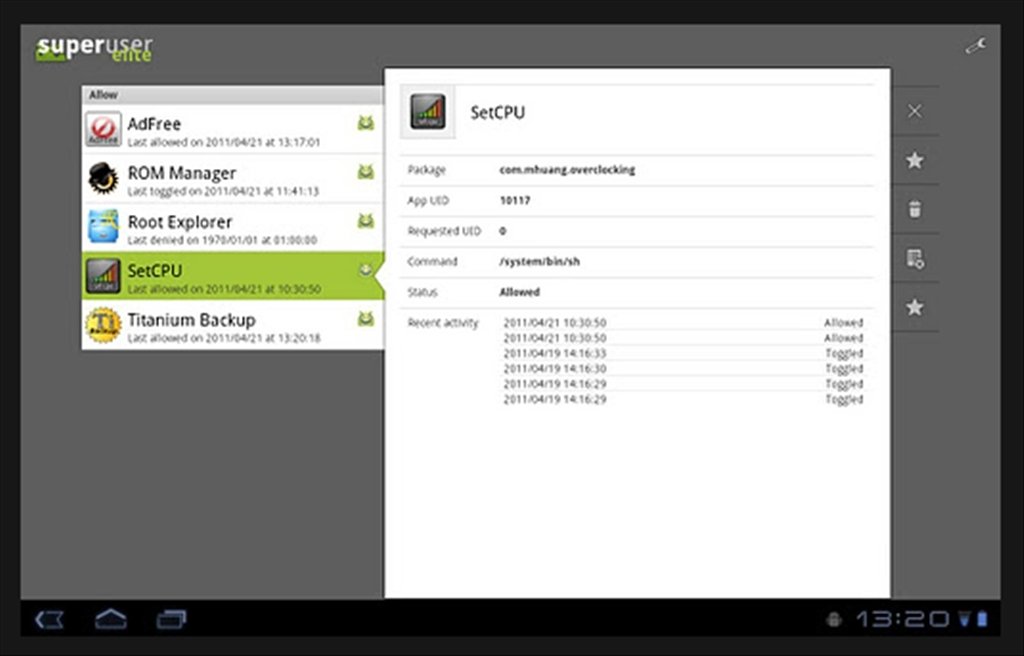Click the large SetCPU icon in details panel
This screenshot has height=656, width=1024.
point(428,112)
